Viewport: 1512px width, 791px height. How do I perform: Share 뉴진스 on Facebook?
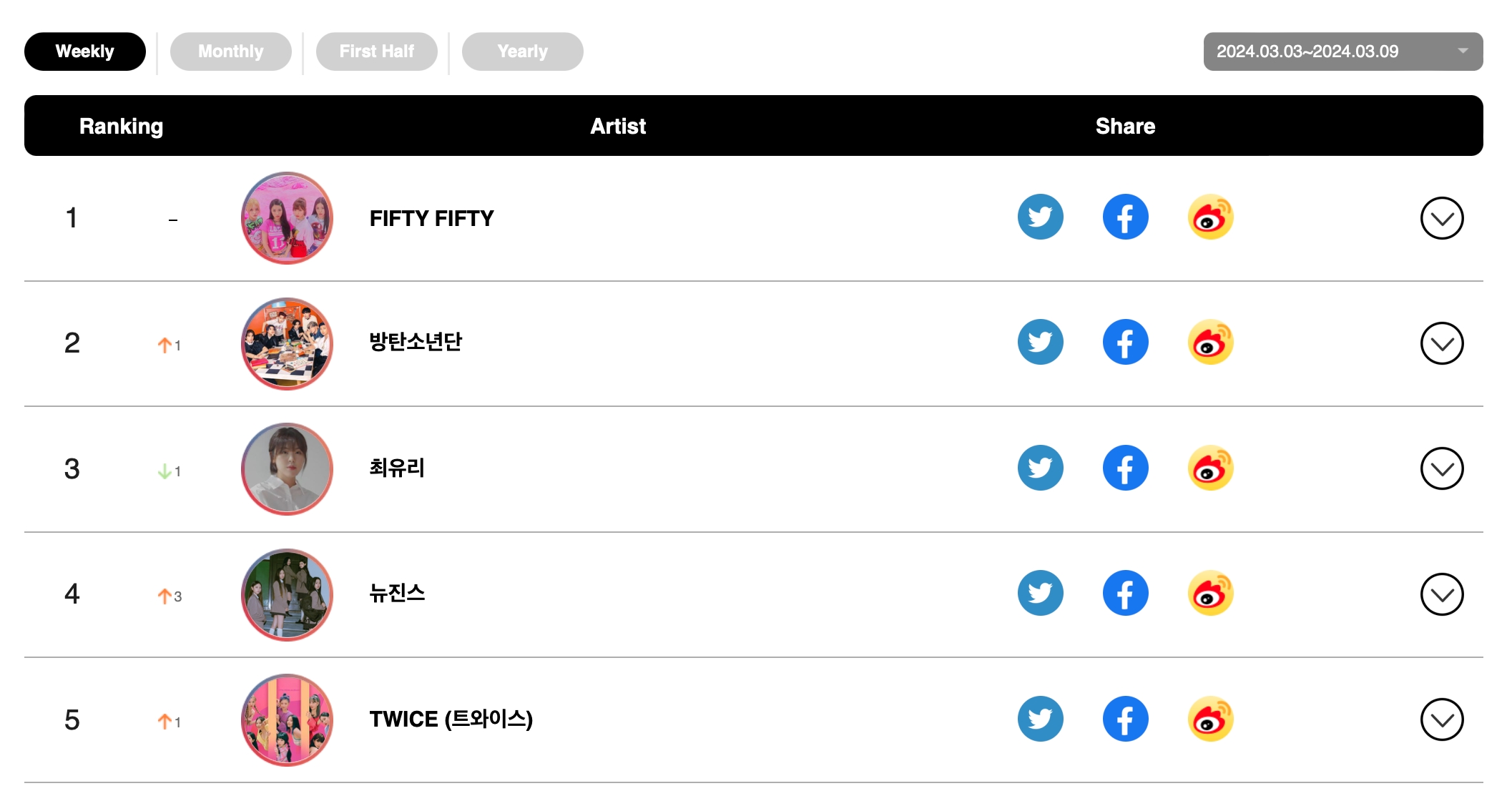point(1125,594)
